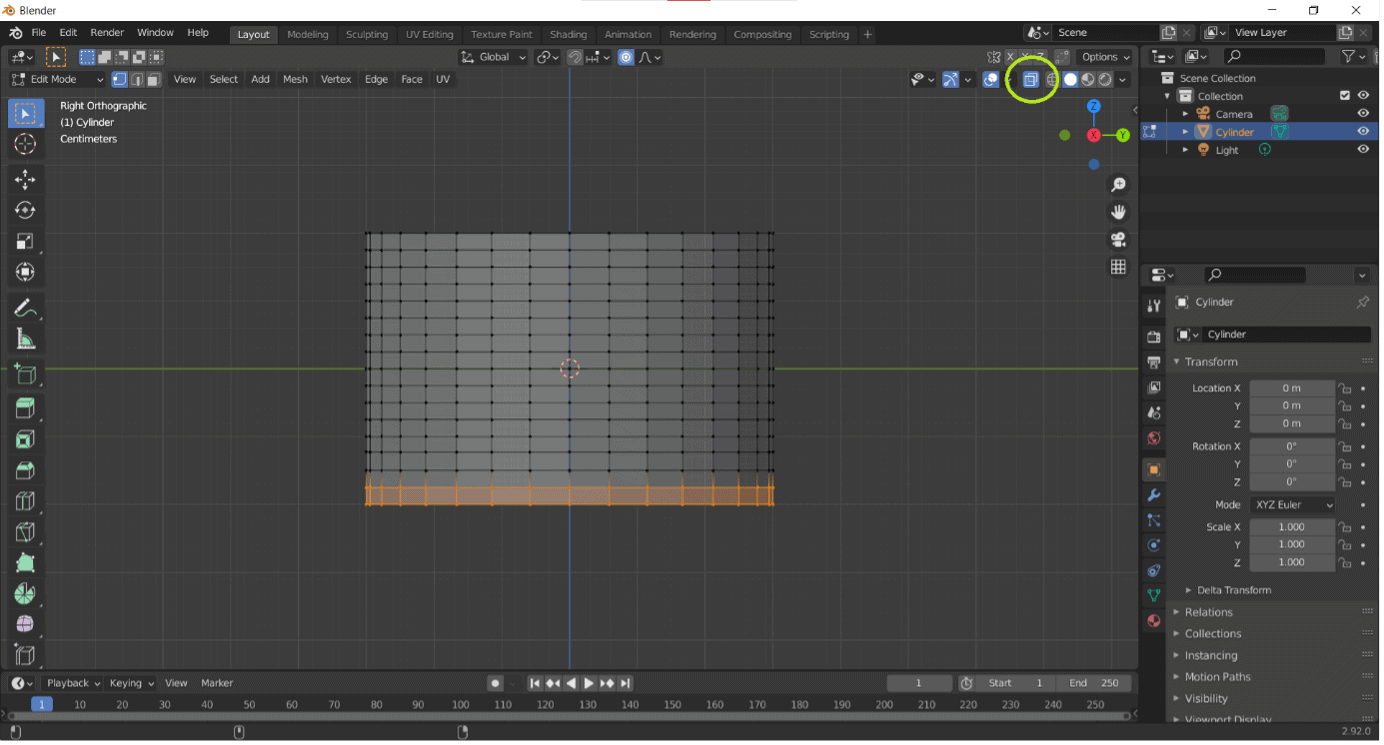Image resolution: width=1384 pixels, height=745 pixels.
Task: Open the XYZ Euler rotation mode dropdown
Action: coord(1292,505)
